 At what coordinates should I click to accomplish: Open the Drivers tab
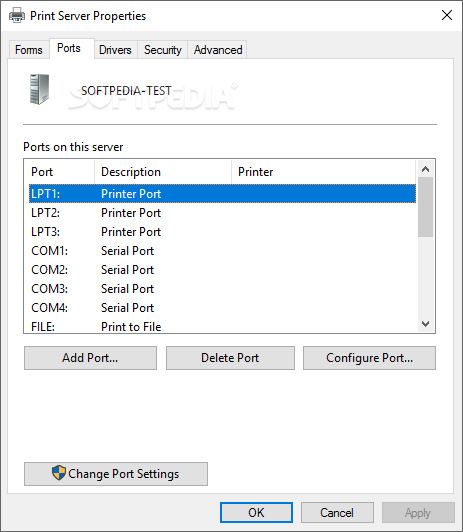pos(115,50)
